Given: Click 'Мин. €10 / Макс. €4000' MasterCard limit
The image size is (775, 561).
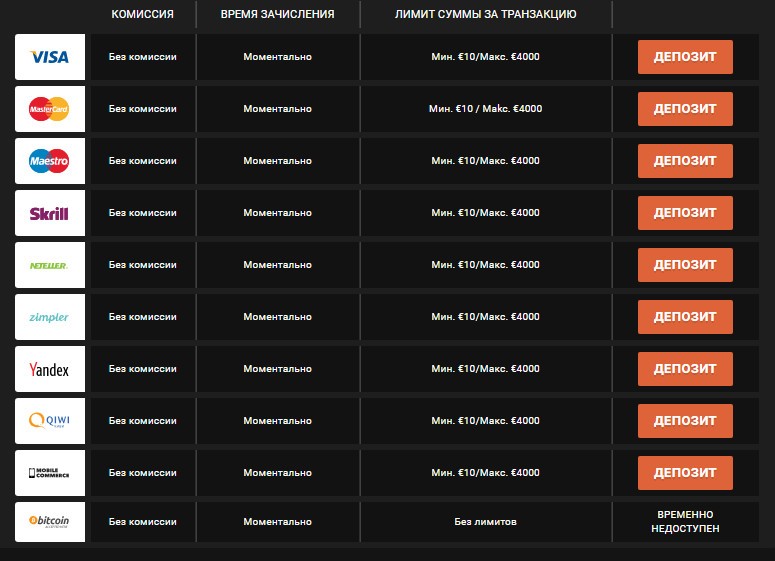Looking at the screenshot, I should click(x=485, y=109).
